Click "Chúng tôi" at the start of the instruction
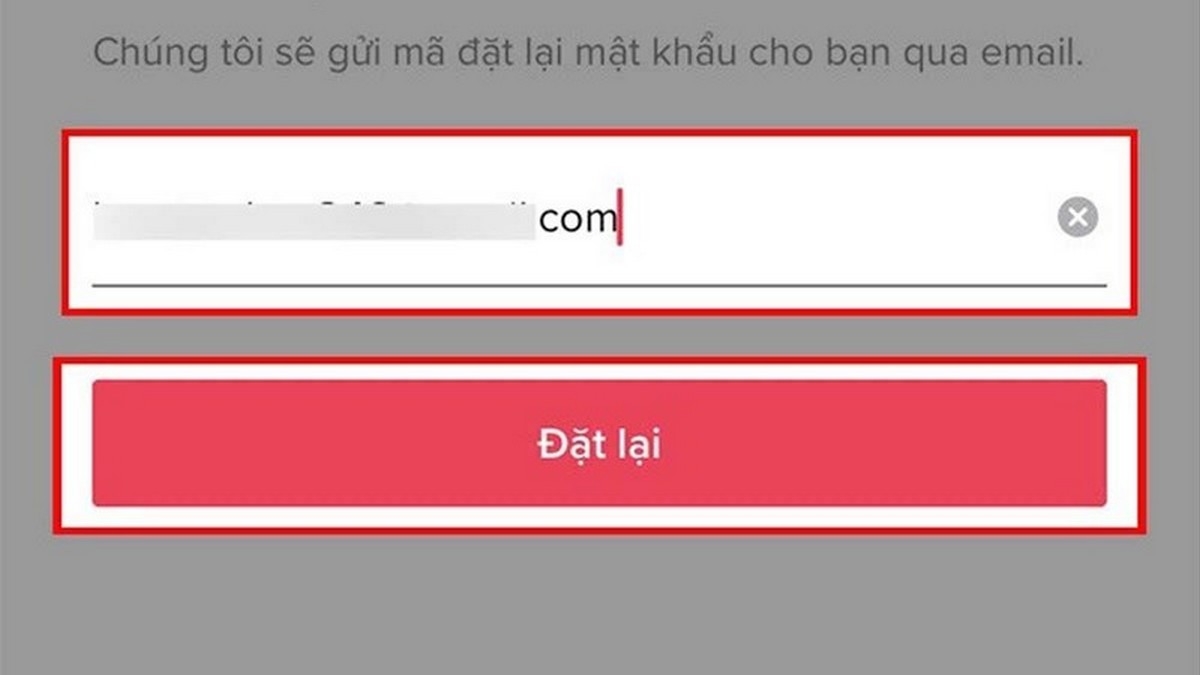 (161, 53)
